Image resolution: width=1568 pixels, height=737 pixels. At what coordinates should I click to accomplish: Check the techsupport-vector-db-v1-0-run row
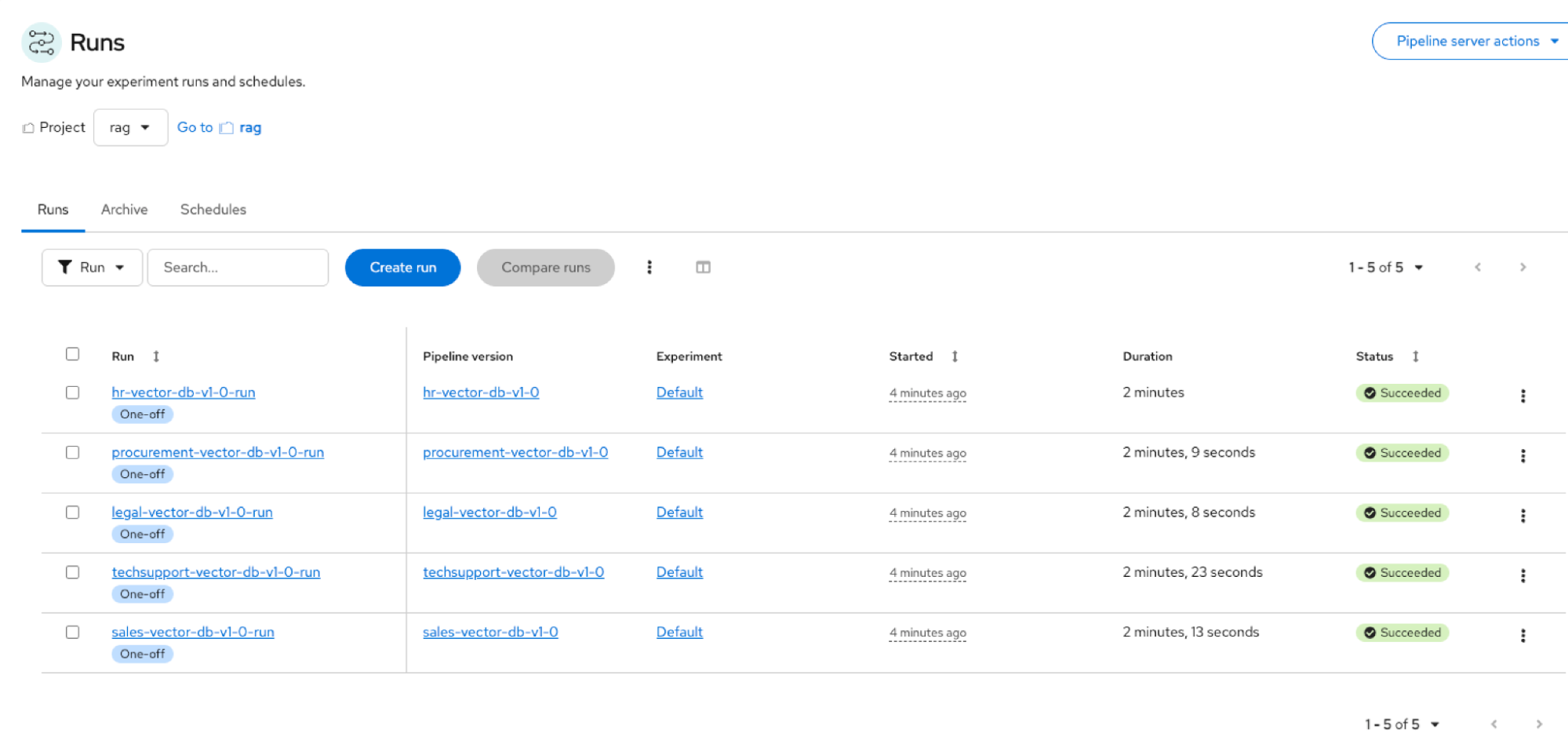73,572
